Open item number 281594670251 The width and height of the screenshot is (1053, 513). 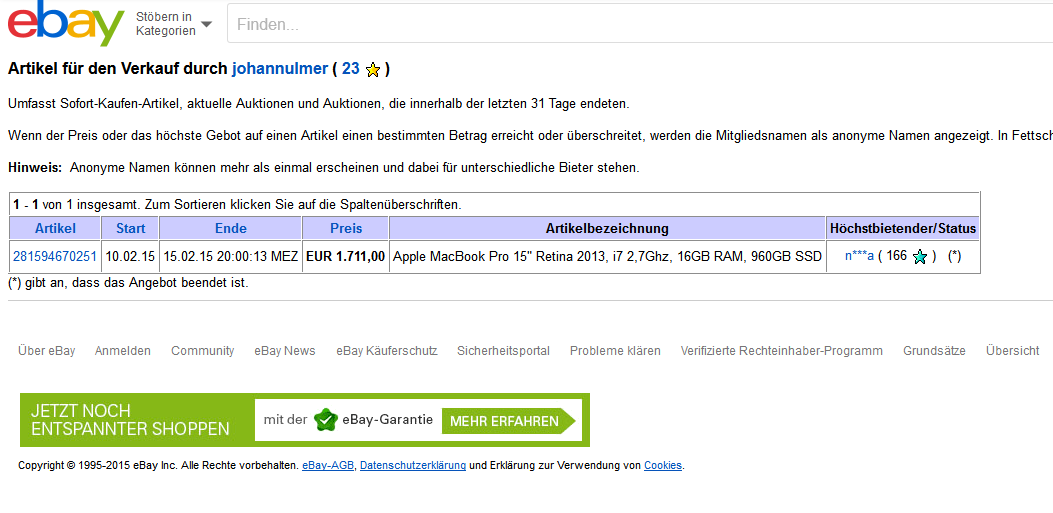click(55, 257)
